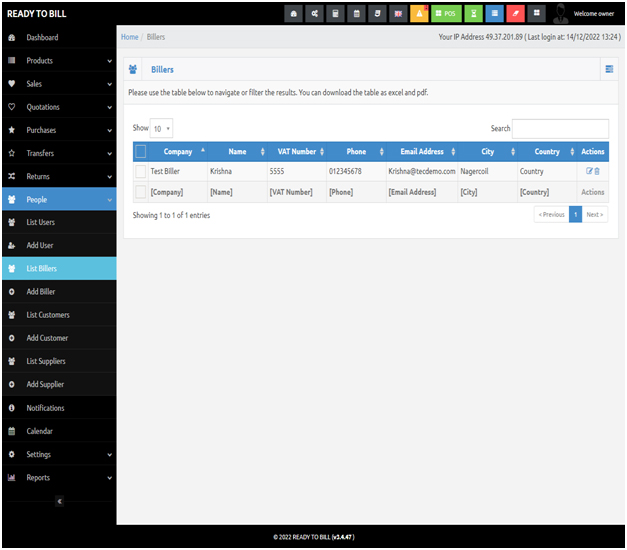Collapse the People menu
Screen dimensions: 627x550
(x=59, y=199)
